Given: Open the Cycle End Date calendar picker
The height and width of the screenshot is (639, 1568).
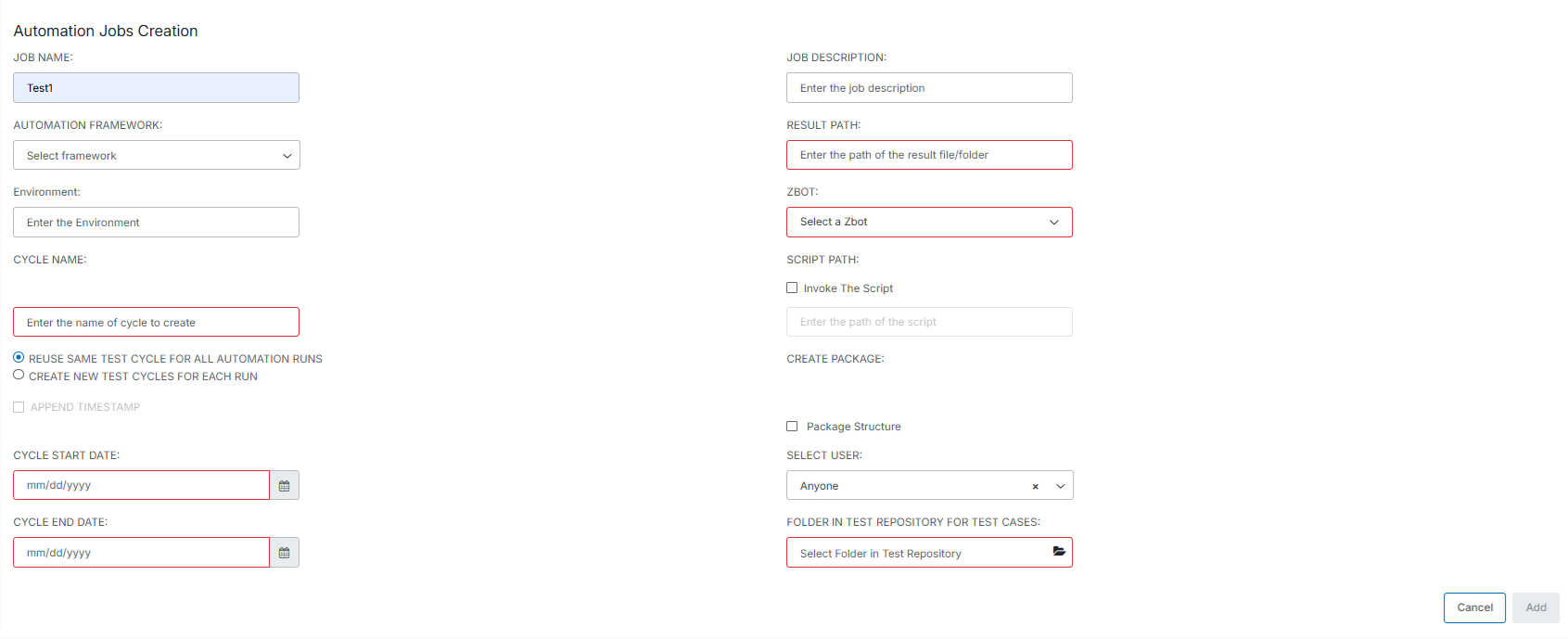Looking at the screenshot, I should pos(285,553).
